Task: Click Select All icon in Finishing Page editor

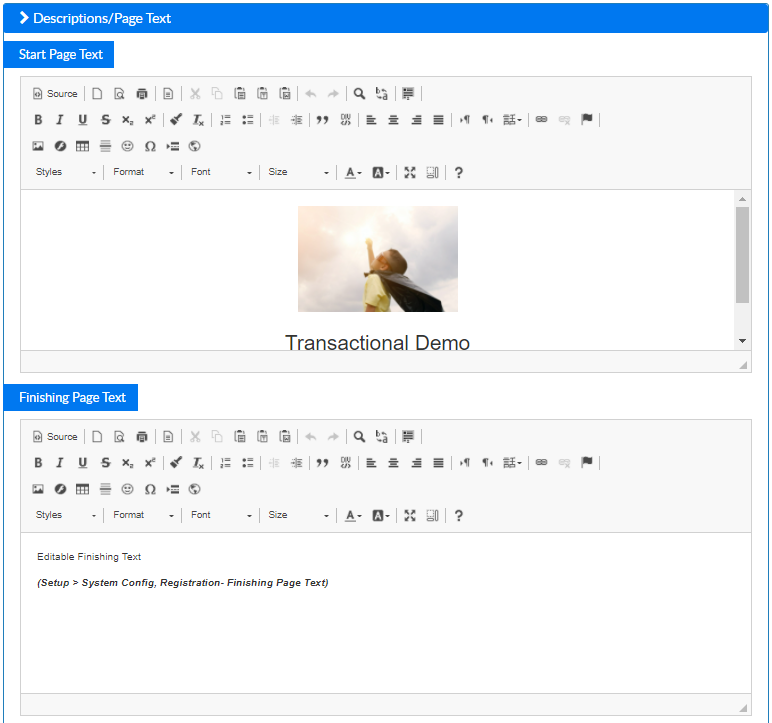Action: click(408, 437)
